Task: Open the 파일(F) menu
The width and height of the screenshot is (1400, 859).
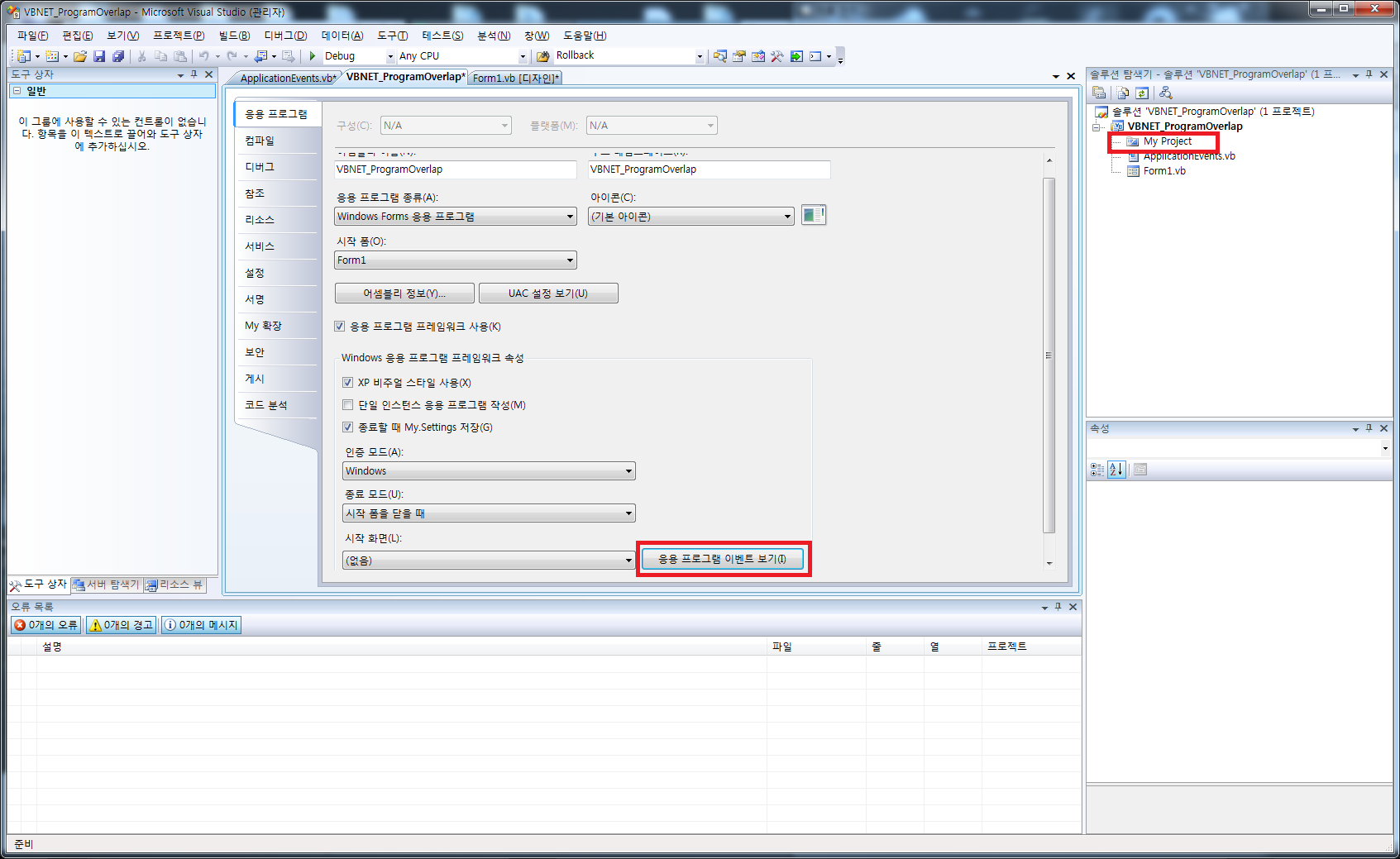Action: click(x=33, y=36)
